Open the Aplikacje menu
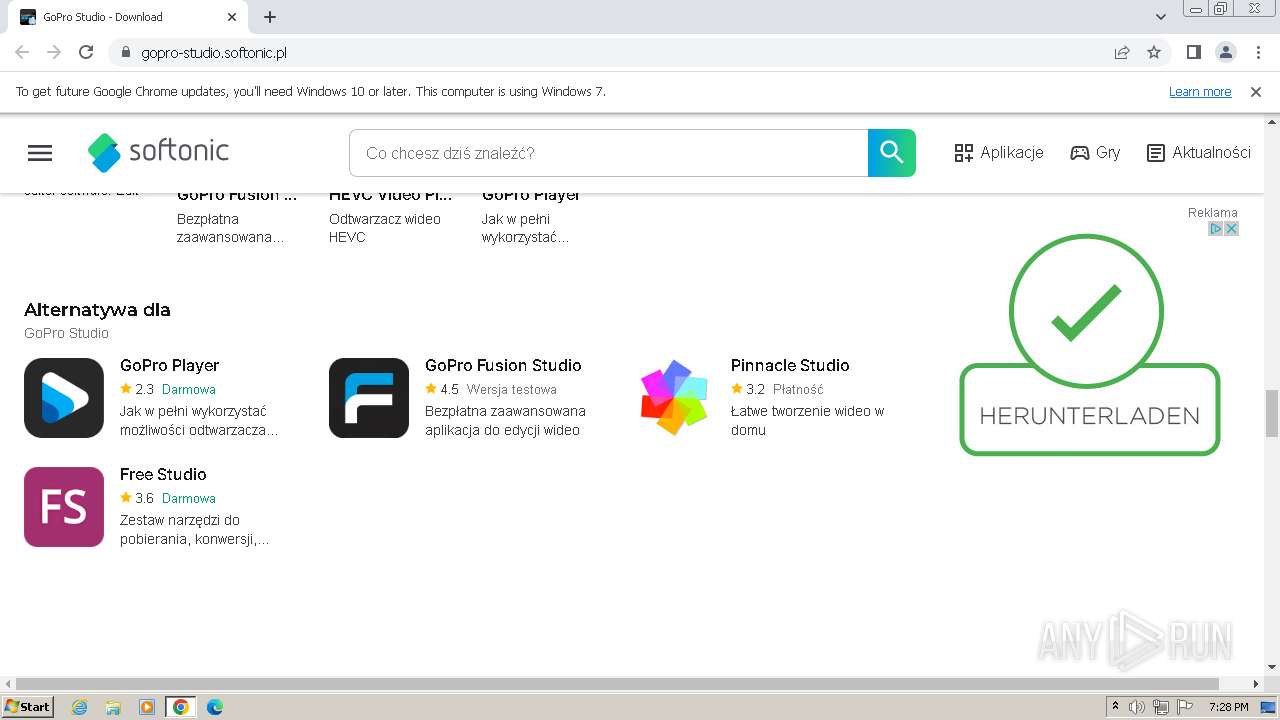Screen dimensions: 1280x720 tap(999, 153)
